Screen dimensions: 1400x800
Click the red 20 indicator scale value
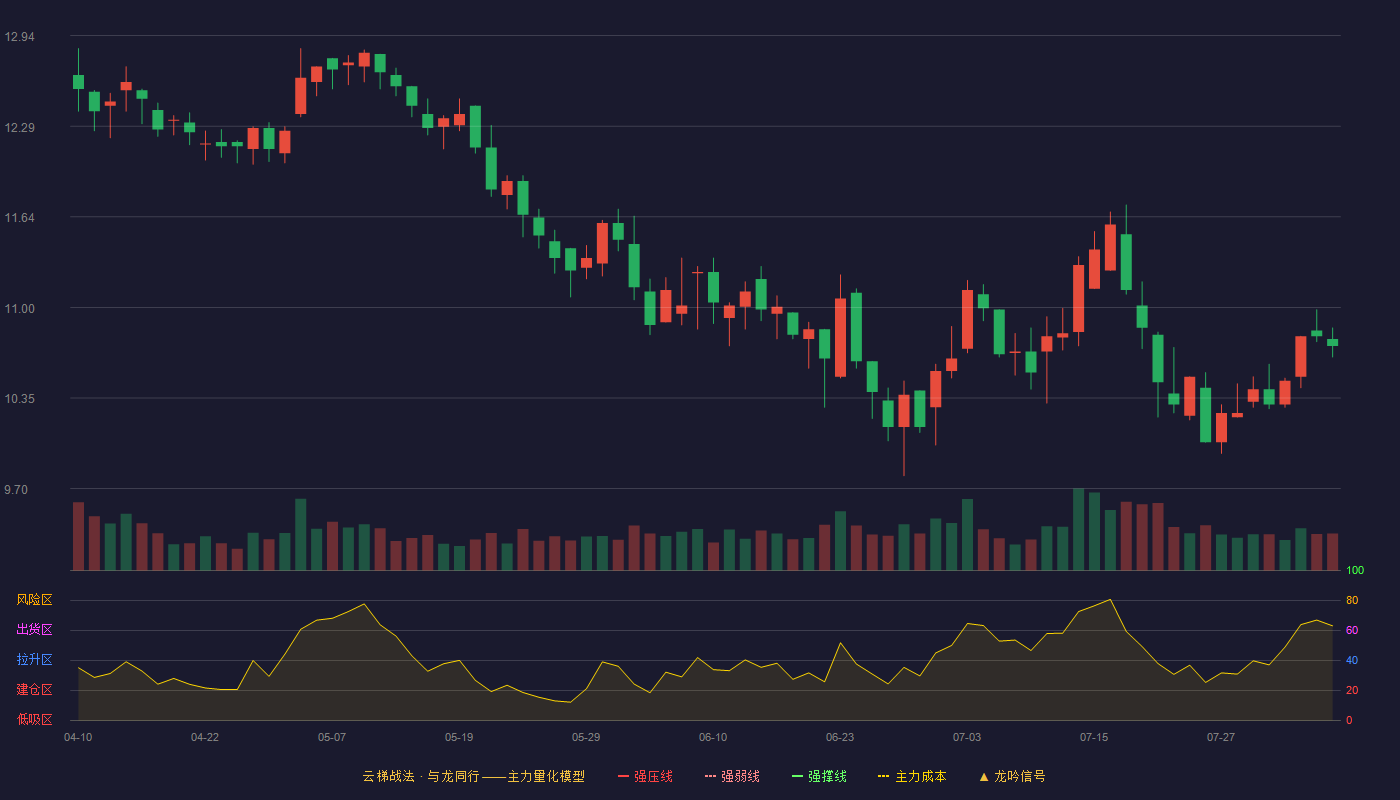(x=1352, y=690)
